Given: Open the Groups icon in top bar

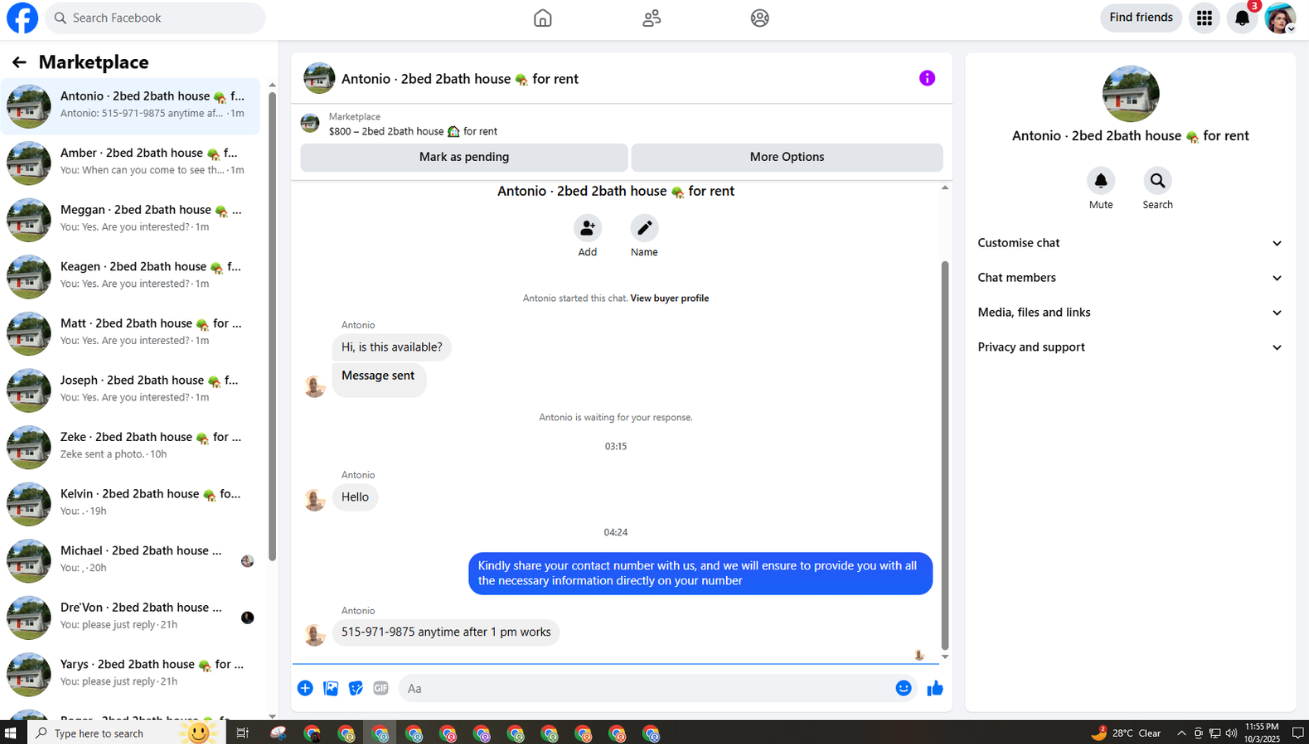Looking at the screenshot, I should click(x=760, y=18).
